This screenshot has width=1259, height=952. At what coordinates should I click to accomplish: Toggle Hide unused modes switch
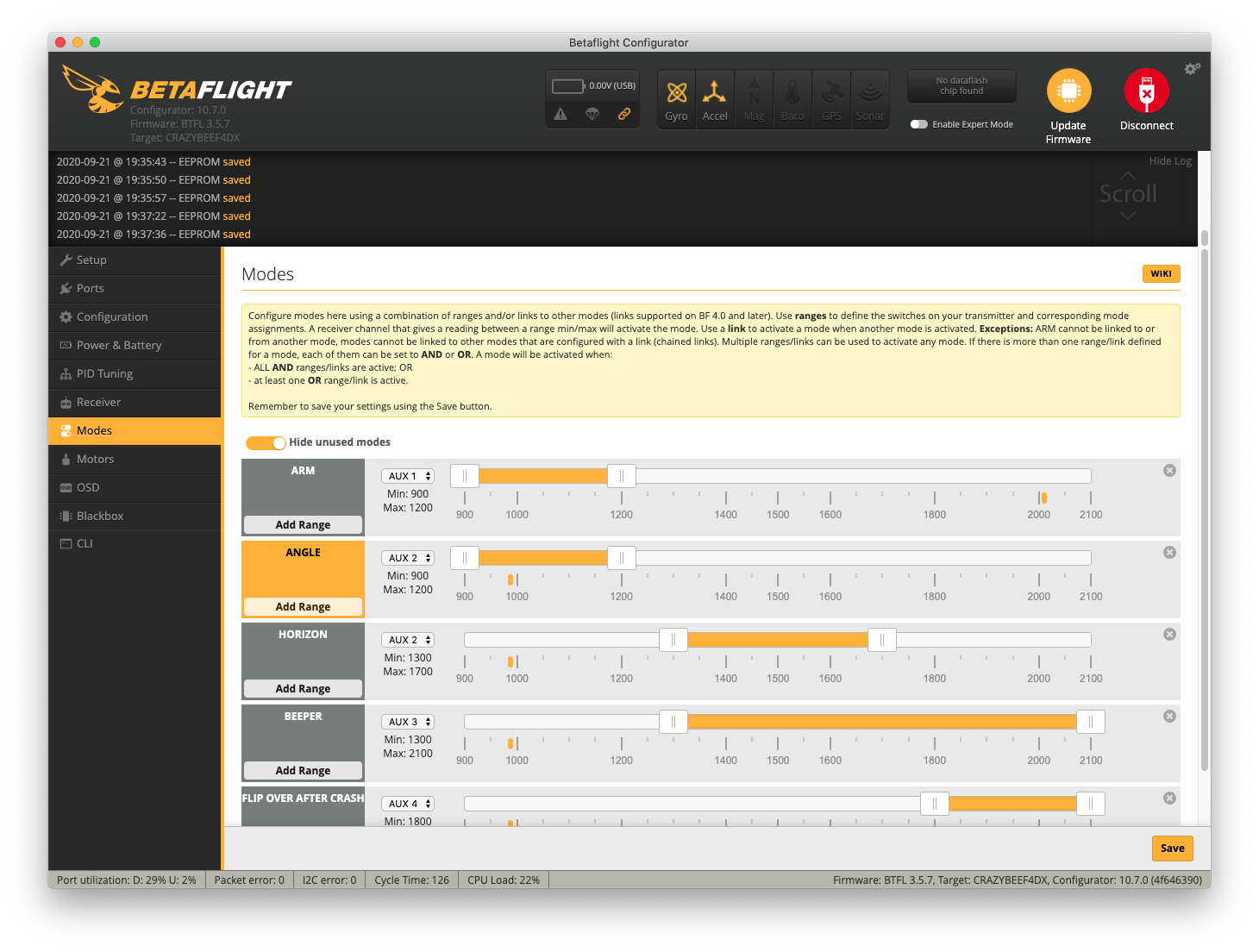pos(266,442)
